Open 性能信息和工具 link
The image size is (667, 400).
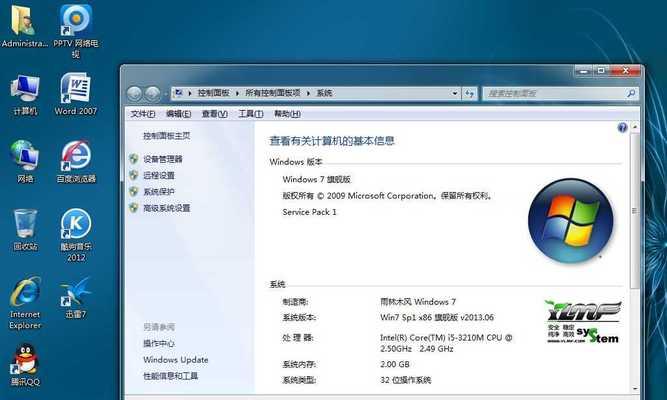[170, 376]
